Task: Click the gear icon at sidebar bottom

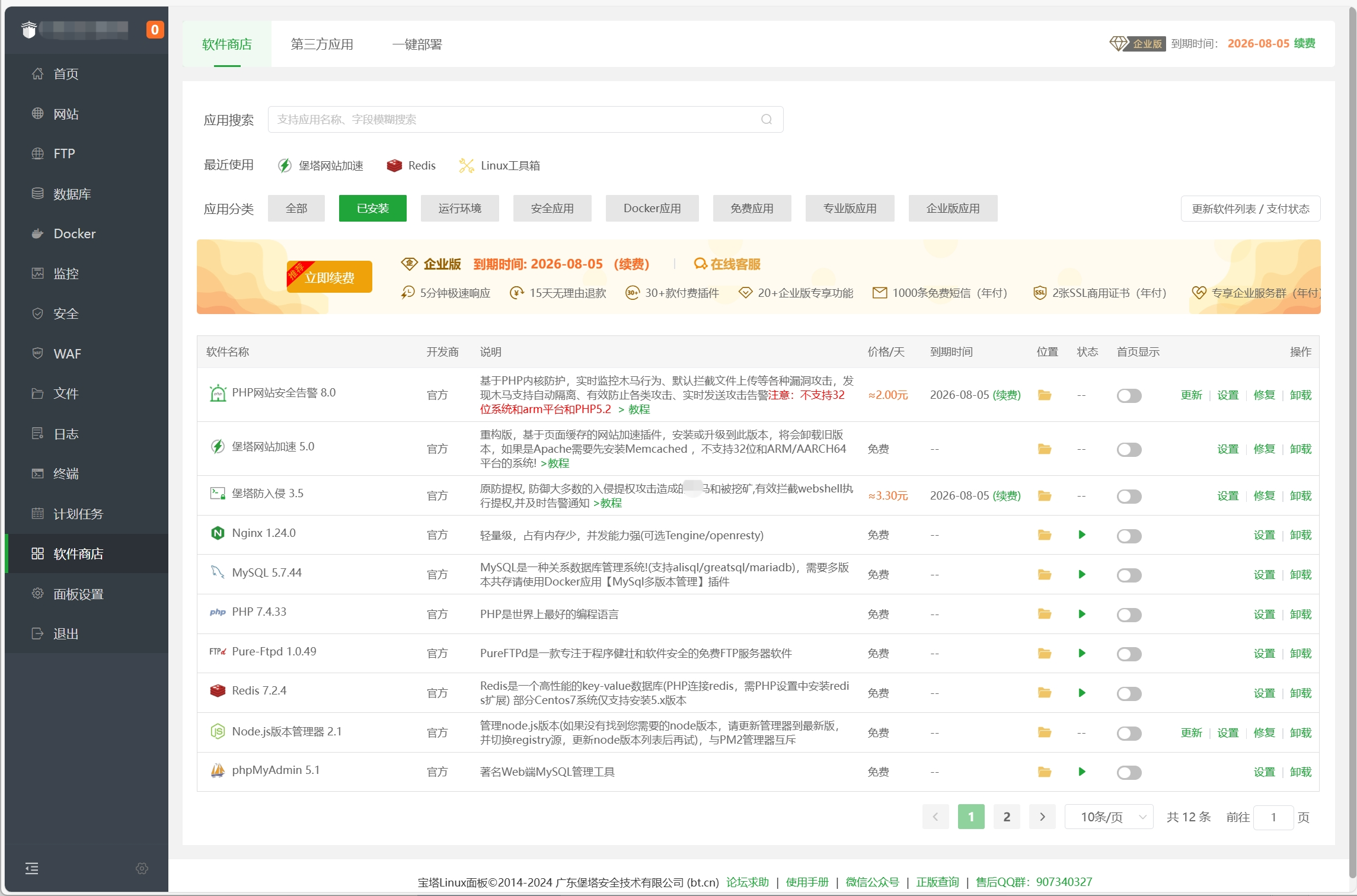Action: pos(142,868)
